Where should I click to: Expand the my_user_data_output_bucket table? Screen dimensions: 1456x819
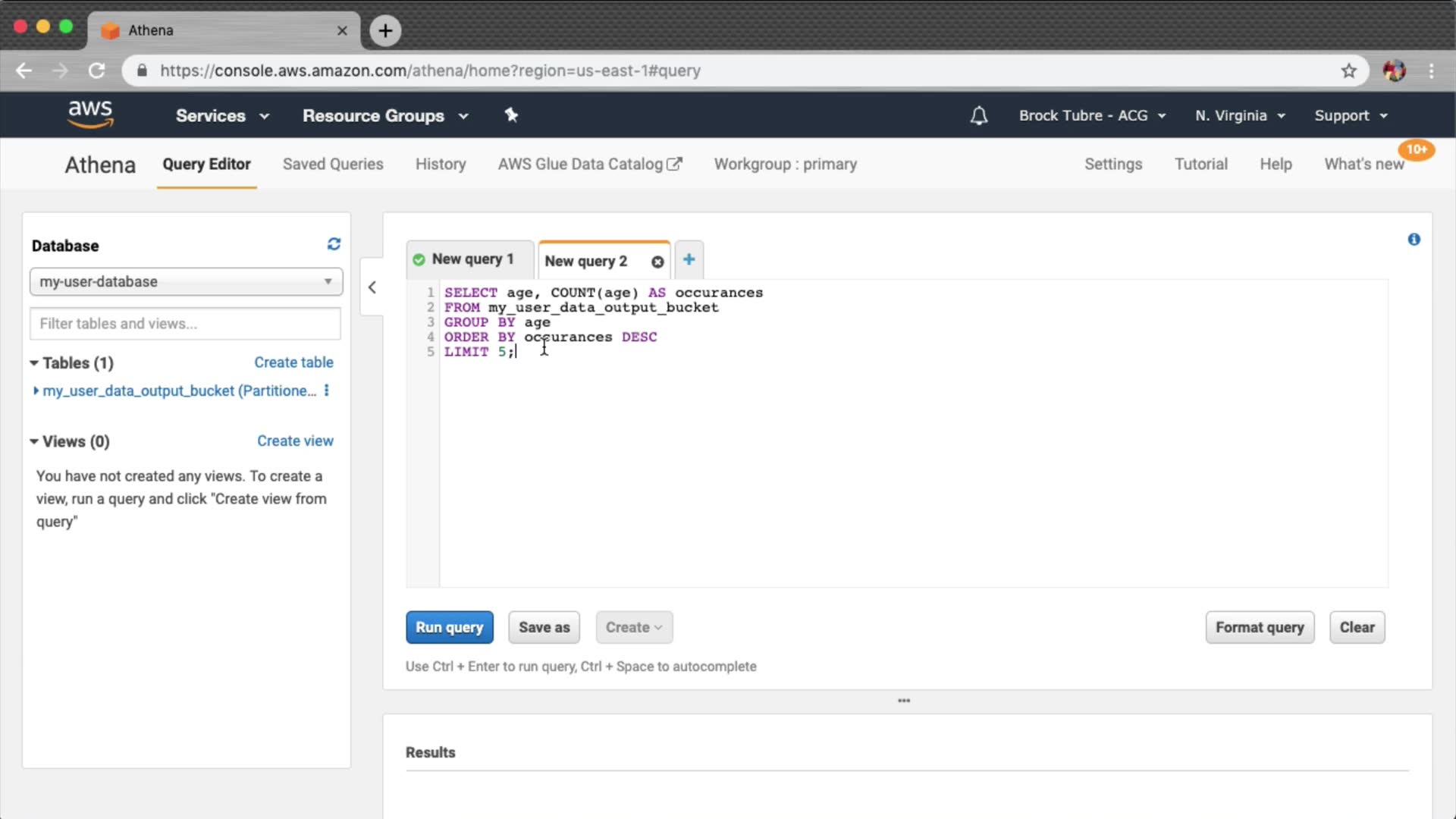(36, 391)
